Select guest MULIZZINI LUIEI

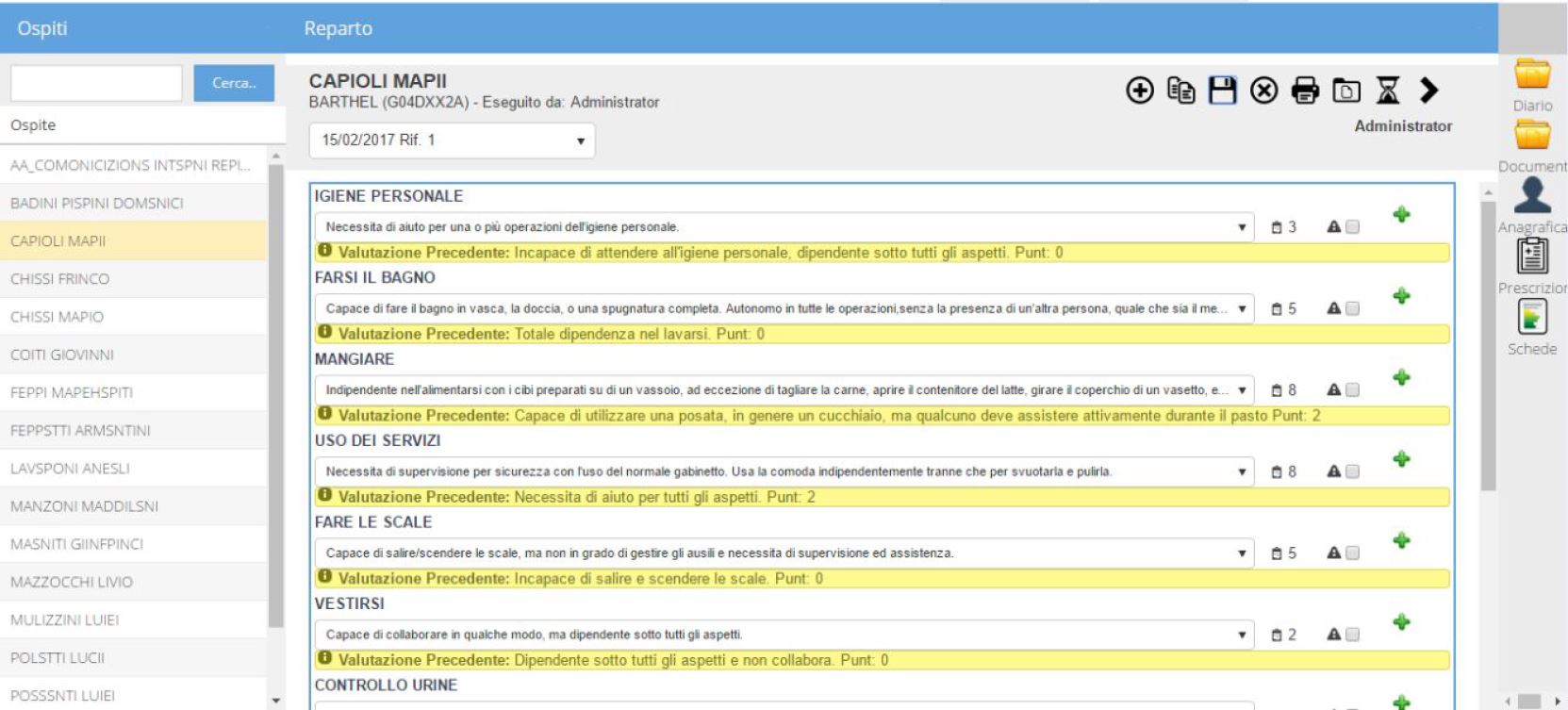134,619
